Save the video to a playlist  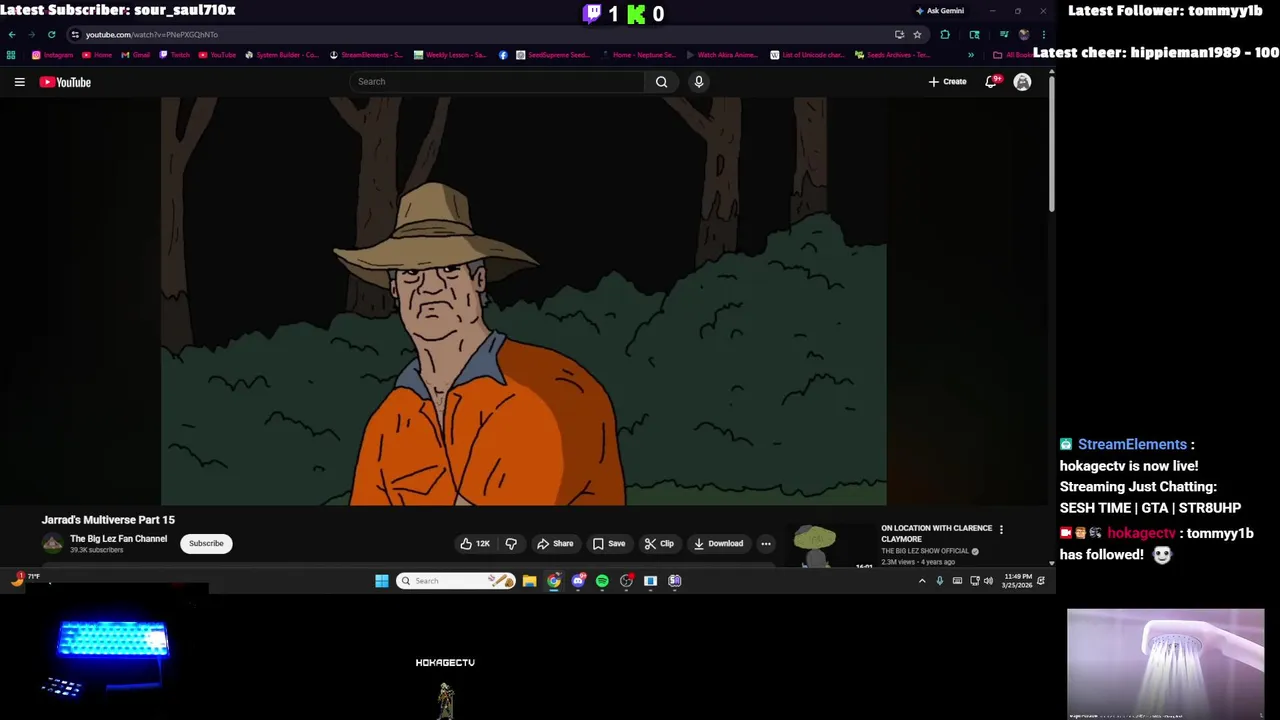(x=609, y=544)
